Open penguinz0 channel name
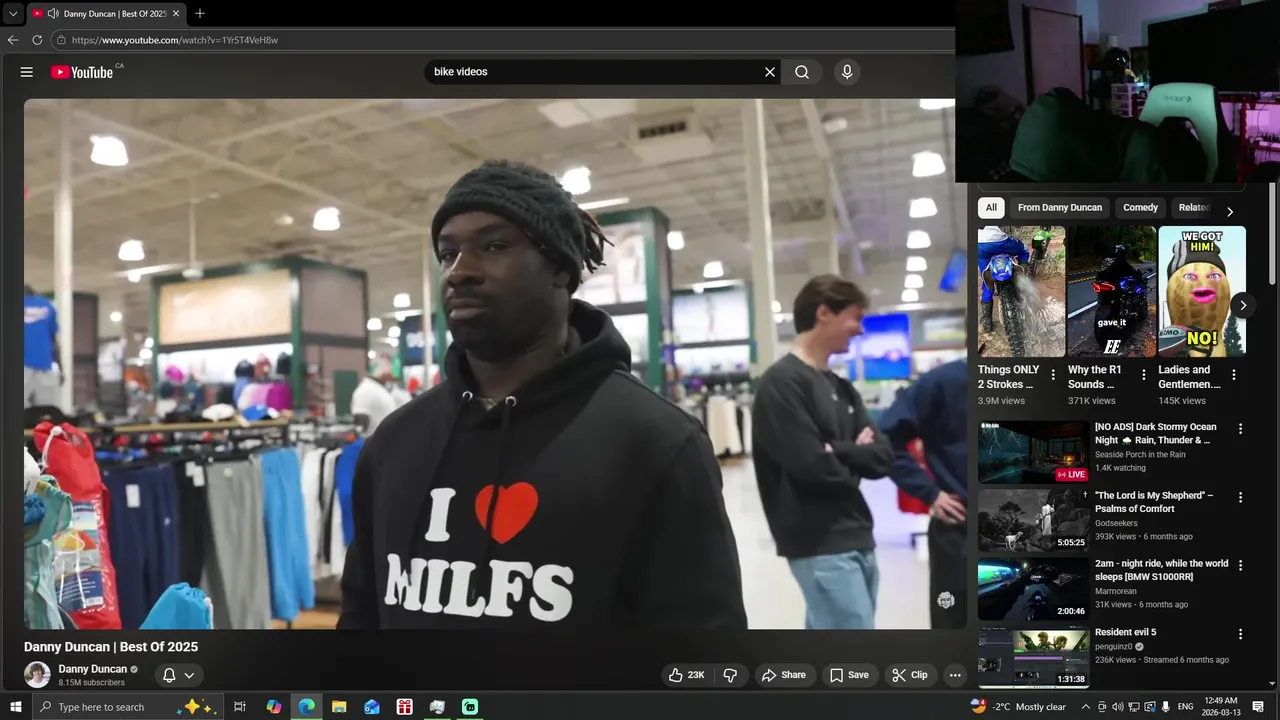The image size is (1280, 720). (x=1114, y=647)
